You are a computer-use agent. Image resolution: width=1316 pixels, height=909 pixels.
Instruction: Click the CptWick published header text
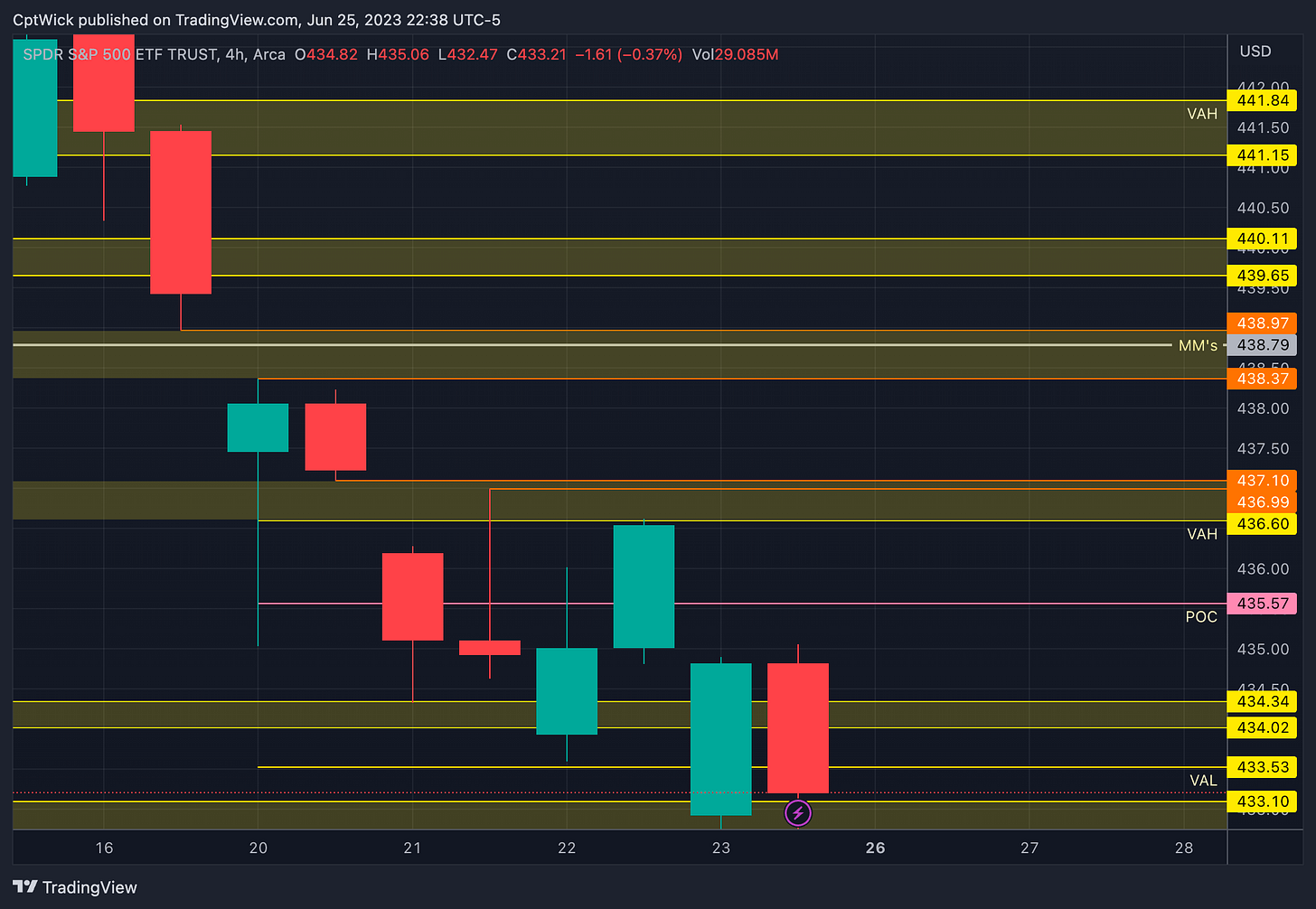tap(257, 20)
